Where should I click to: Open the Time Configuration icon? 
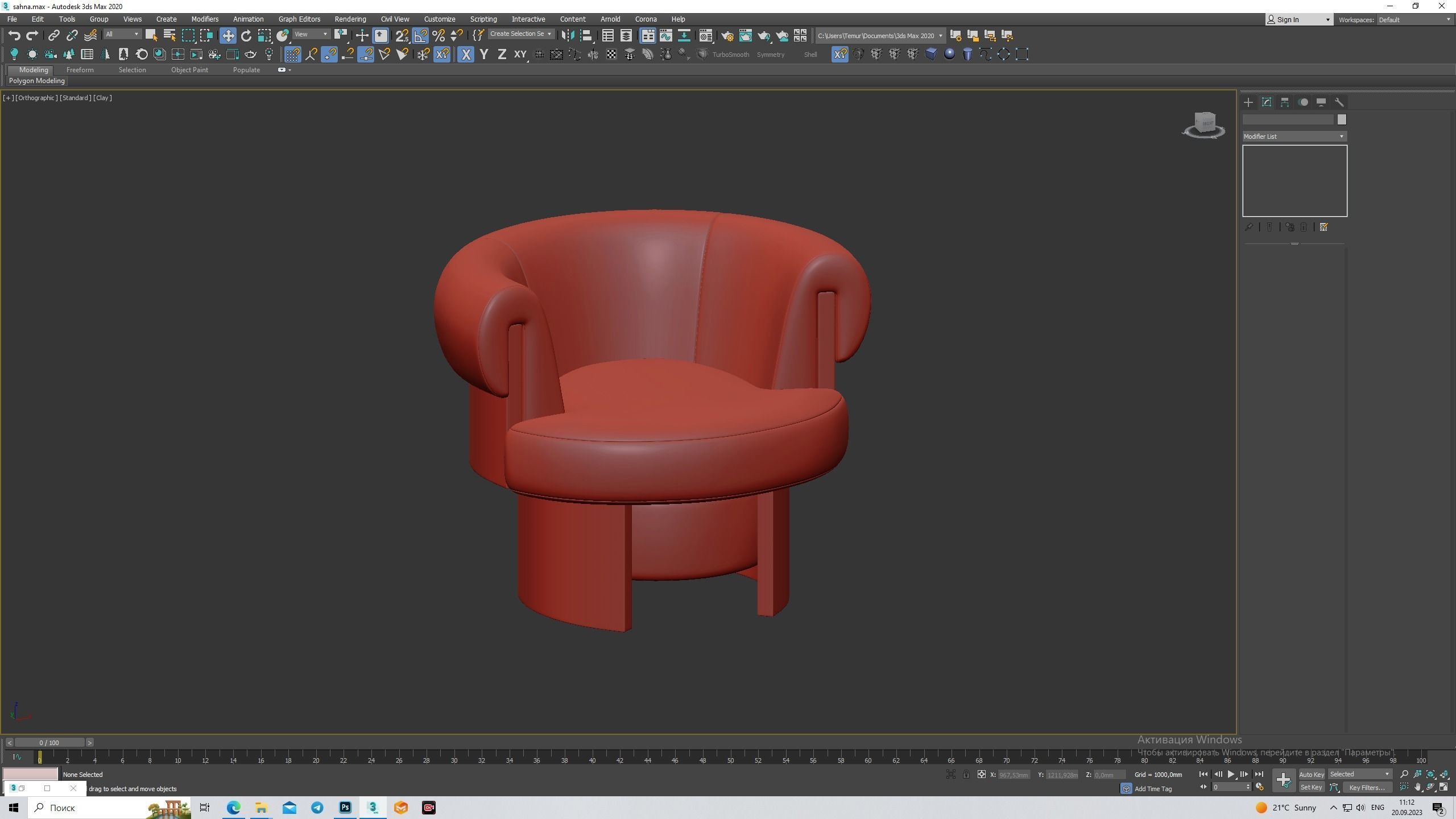tap(1260, 787)
